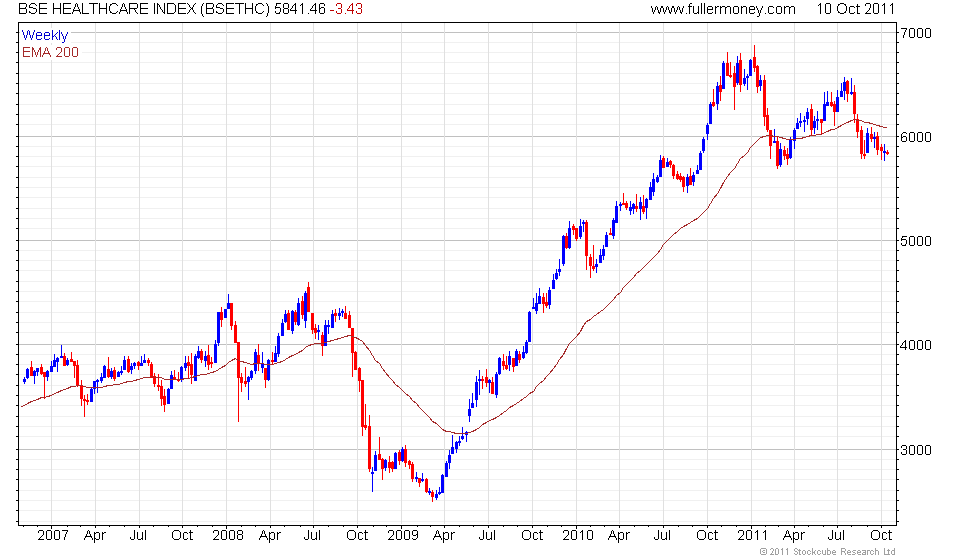The height and width of the screenshot is (560, 980).
Task: Click the Stockcube Research Ltd copyright text
Action: (x=827, y=552)
